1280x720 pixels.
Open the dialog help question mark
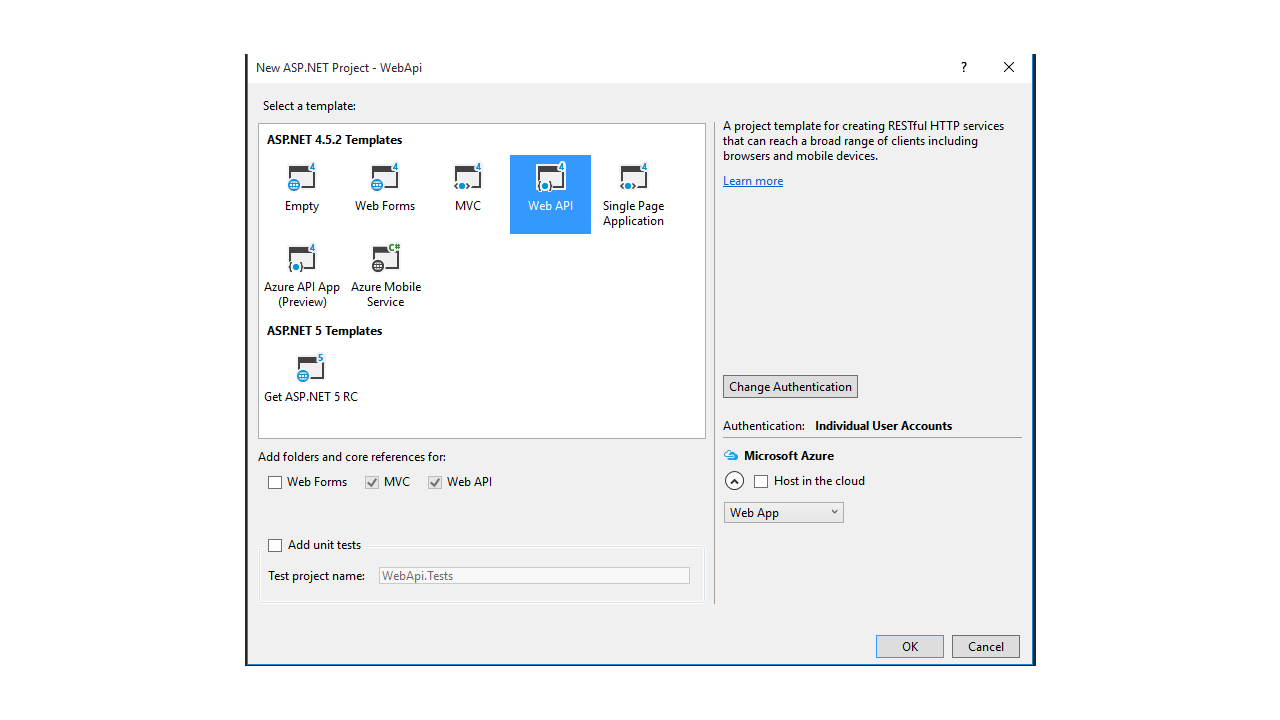[x=964, y=67]
